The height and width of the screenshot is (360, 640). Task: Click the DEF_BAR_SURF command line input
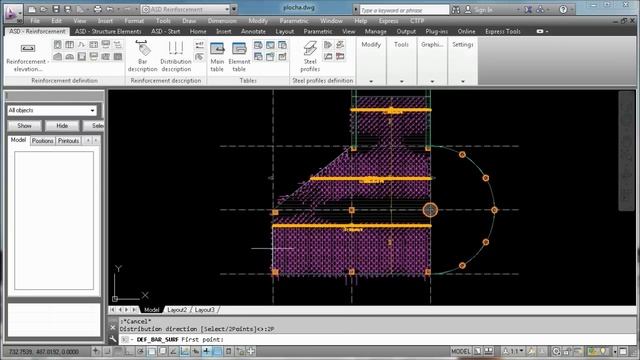tap(376, 339)
